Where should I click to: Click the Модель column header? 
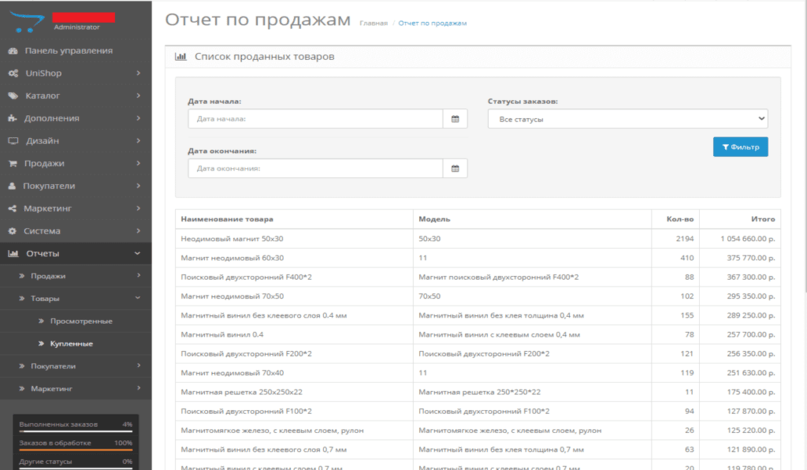click(x=434, y=219)
